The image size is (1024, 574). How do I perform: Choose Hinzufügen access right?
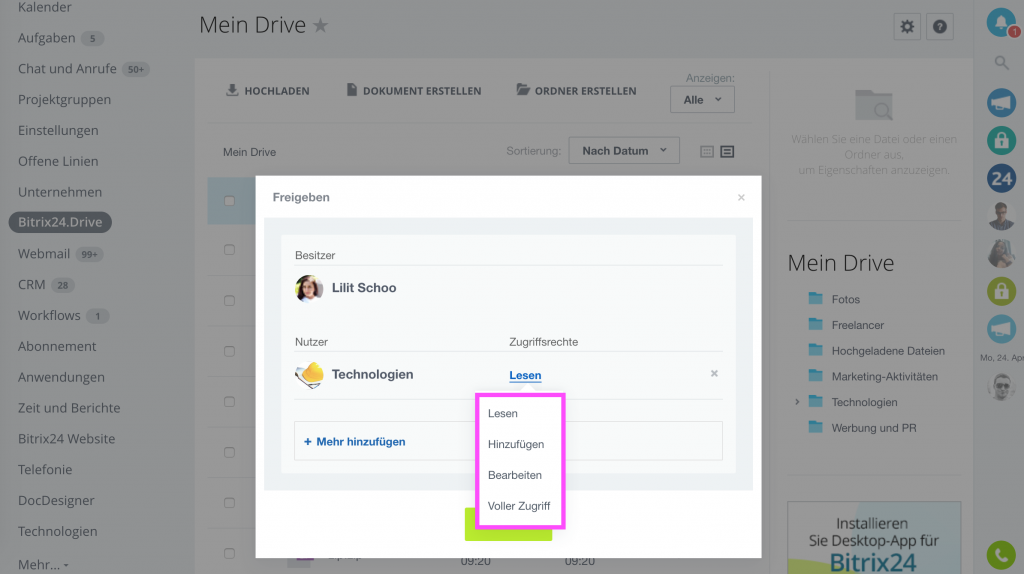(516, 444)
